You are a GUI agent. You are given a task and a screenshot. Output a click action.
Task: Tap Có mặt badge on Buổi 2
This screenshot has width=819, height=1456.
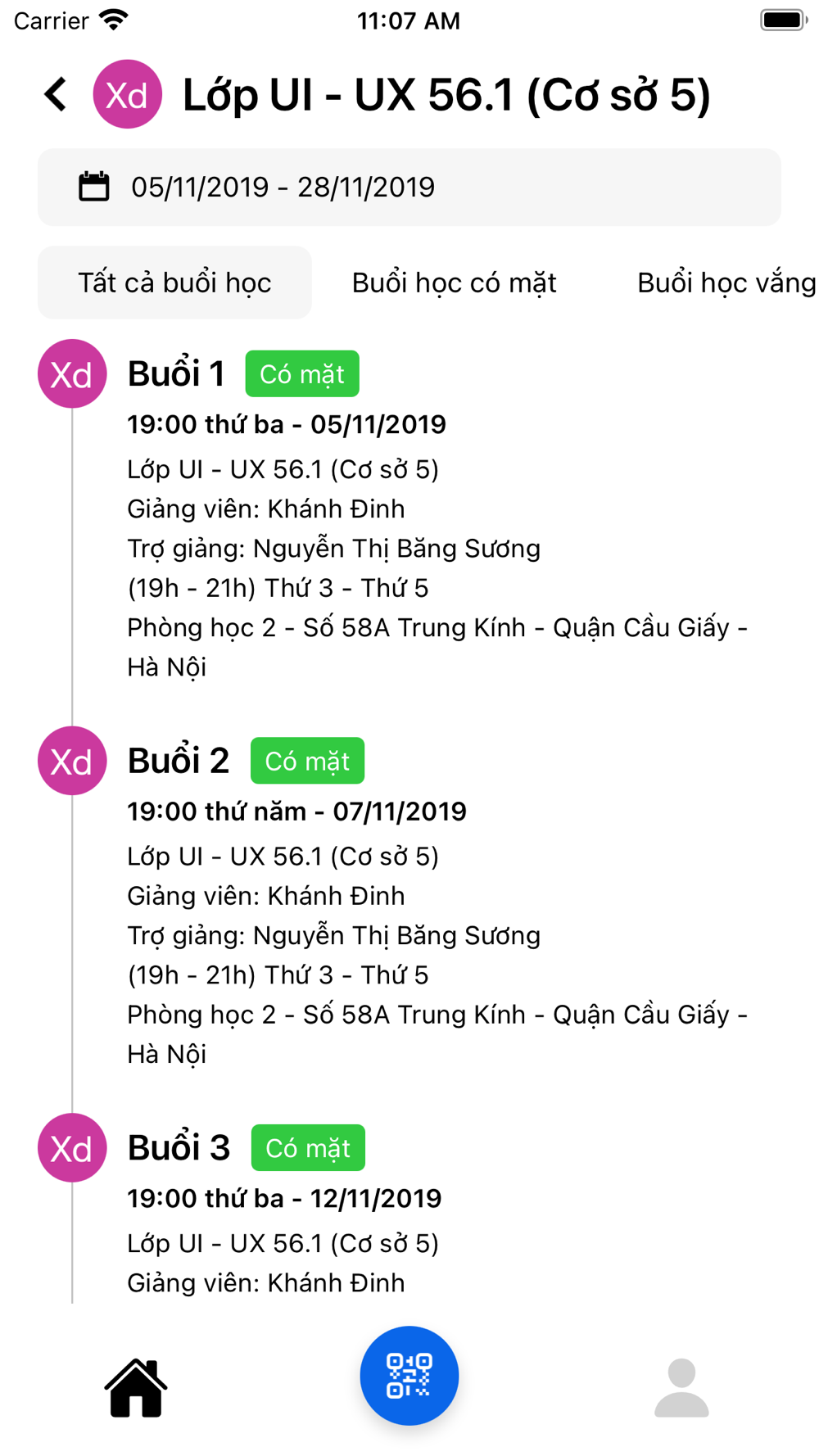307,761
